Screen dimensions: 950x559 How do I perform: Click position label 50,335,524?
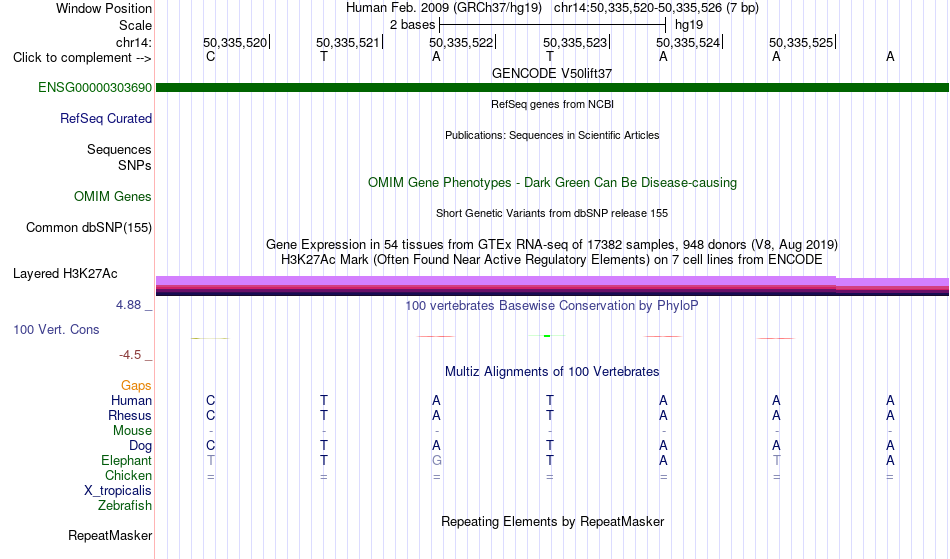688,43
